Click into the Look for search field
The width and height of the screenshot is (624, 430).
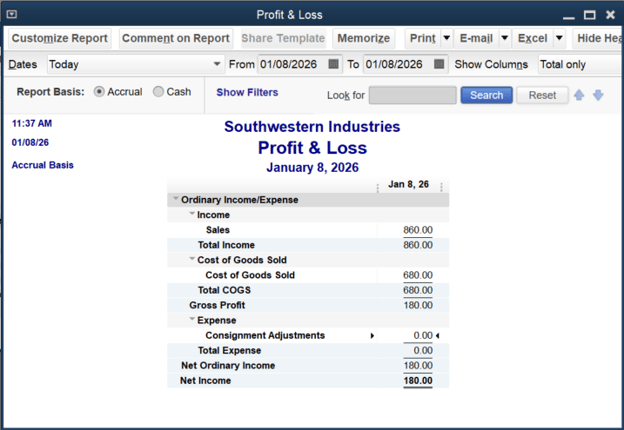[x=412, y=95]
